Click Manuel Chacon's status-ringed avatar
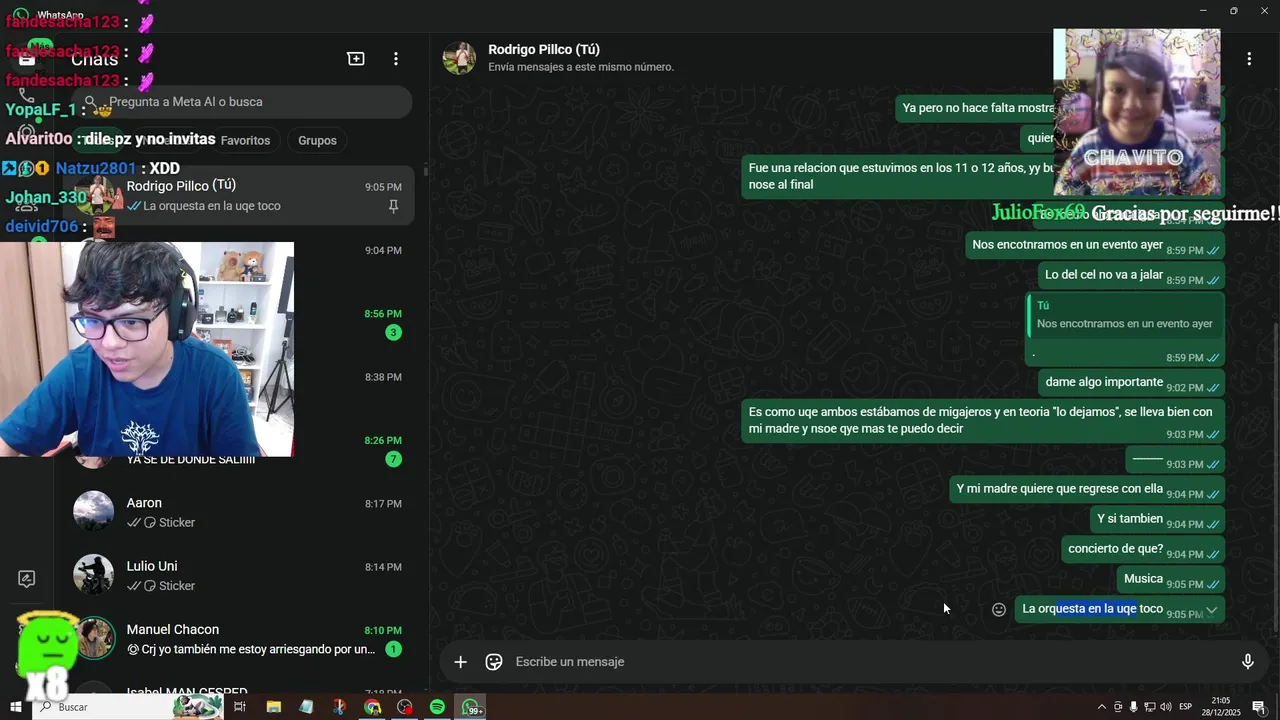 point(94,637)
